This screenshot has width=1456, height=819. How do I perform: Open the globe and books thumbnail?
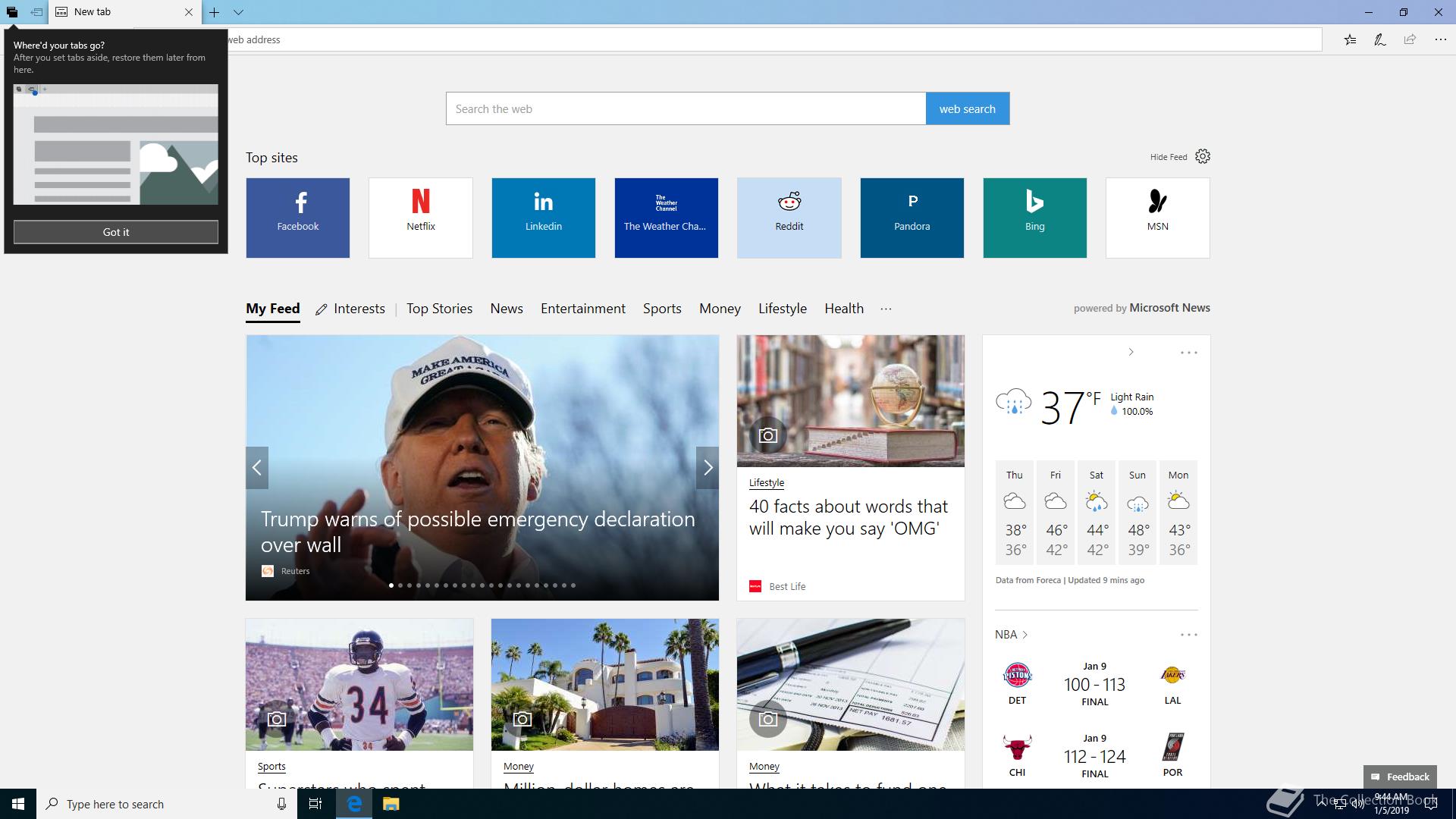pos(851,401)
